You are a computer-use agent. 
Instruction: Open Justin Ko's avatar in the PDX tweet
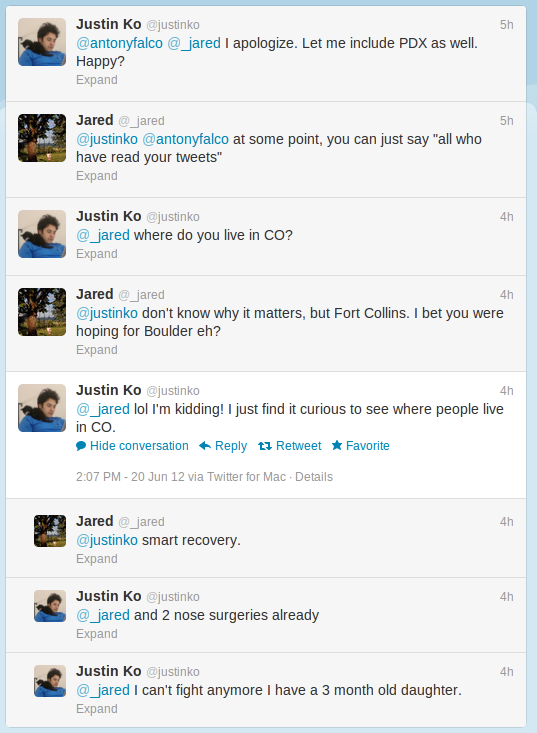(42, 42)
